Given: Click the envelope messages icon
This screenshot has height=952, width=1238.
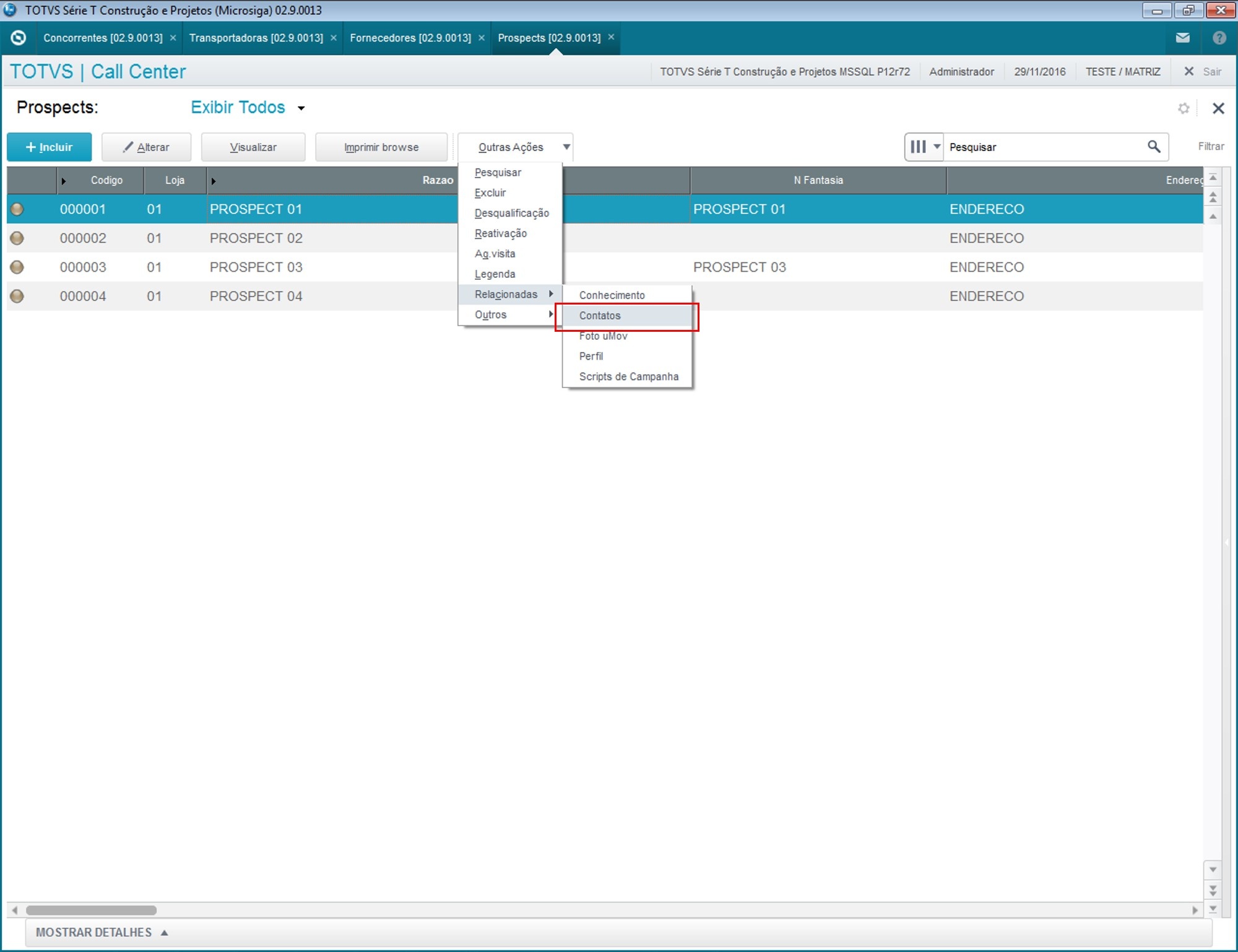Looking at the screenshot, I should pos(1182,38).
